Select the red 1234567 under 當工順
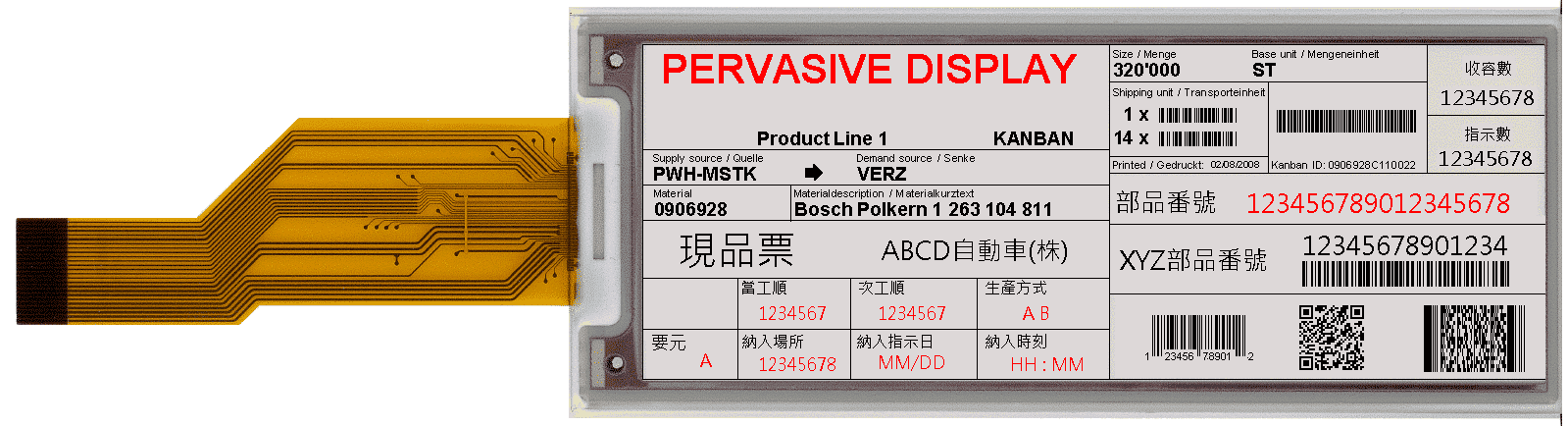1568x426 pixels. 792,313
